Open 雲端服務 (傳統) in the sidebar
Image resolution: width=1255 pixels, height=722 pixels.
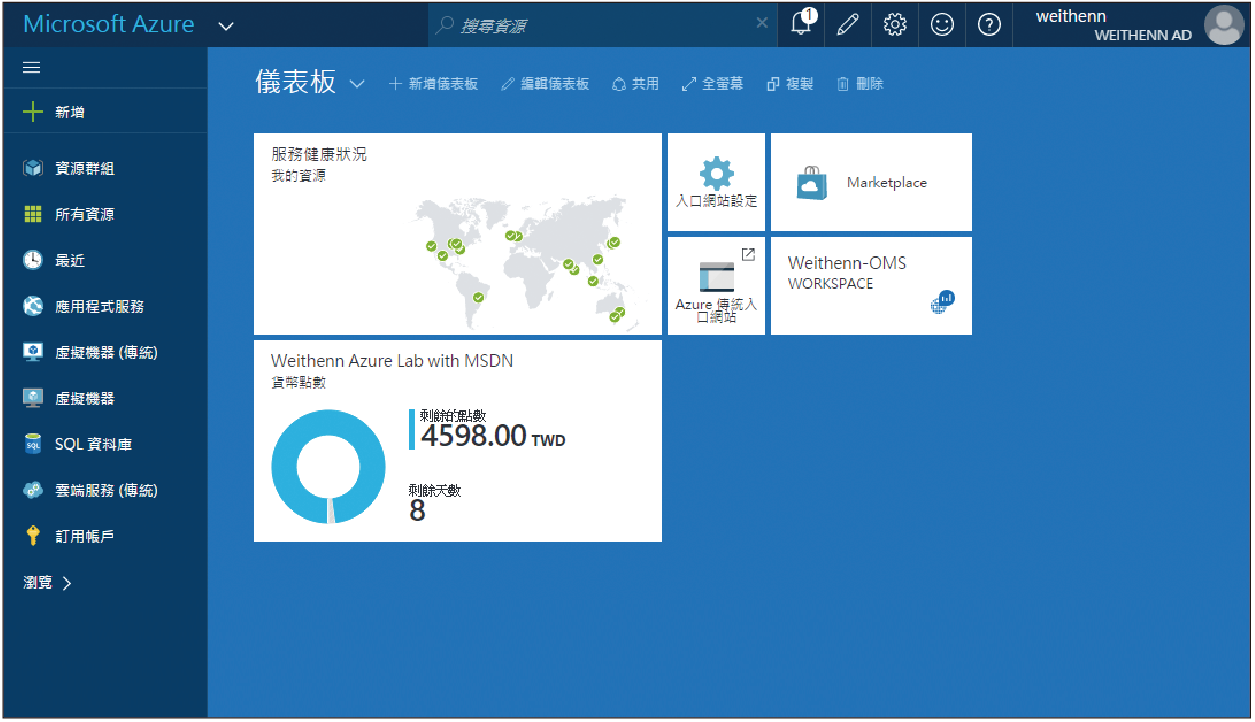[105, 490]
